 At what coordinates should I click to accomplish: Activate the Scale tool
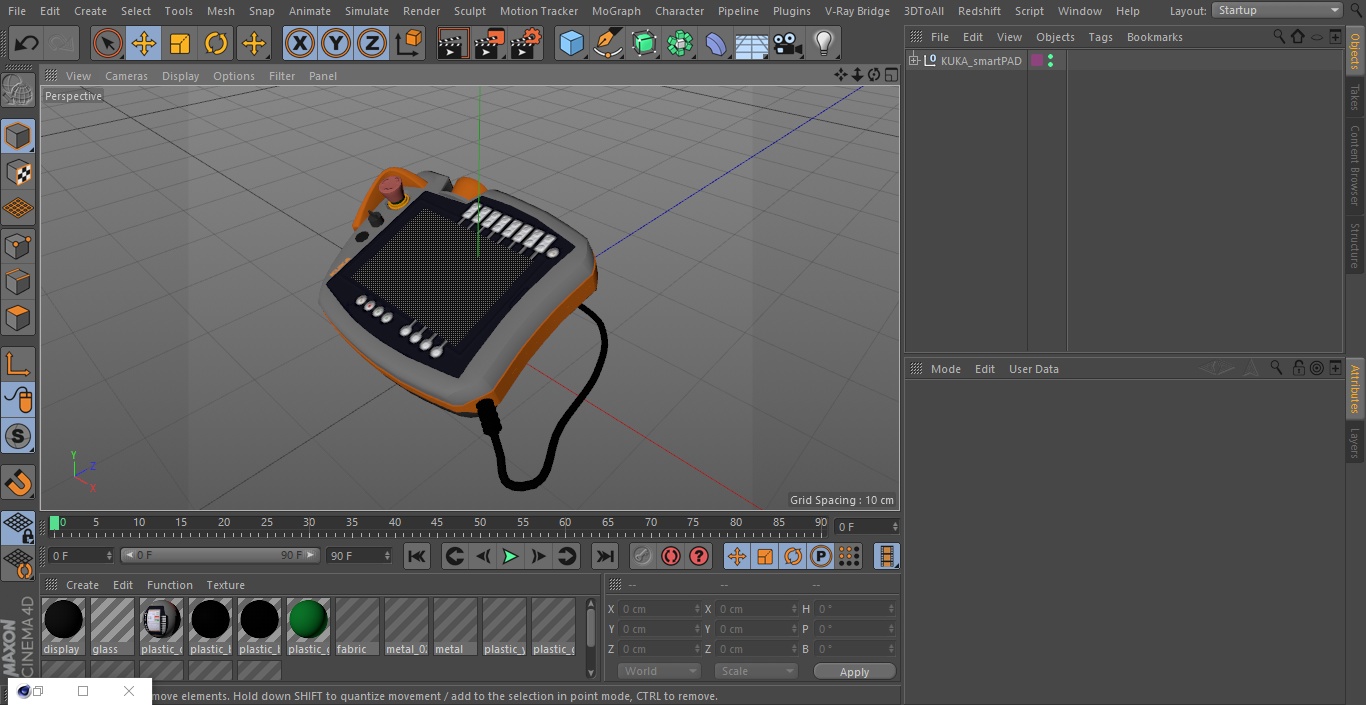click(x=180, y=43)
